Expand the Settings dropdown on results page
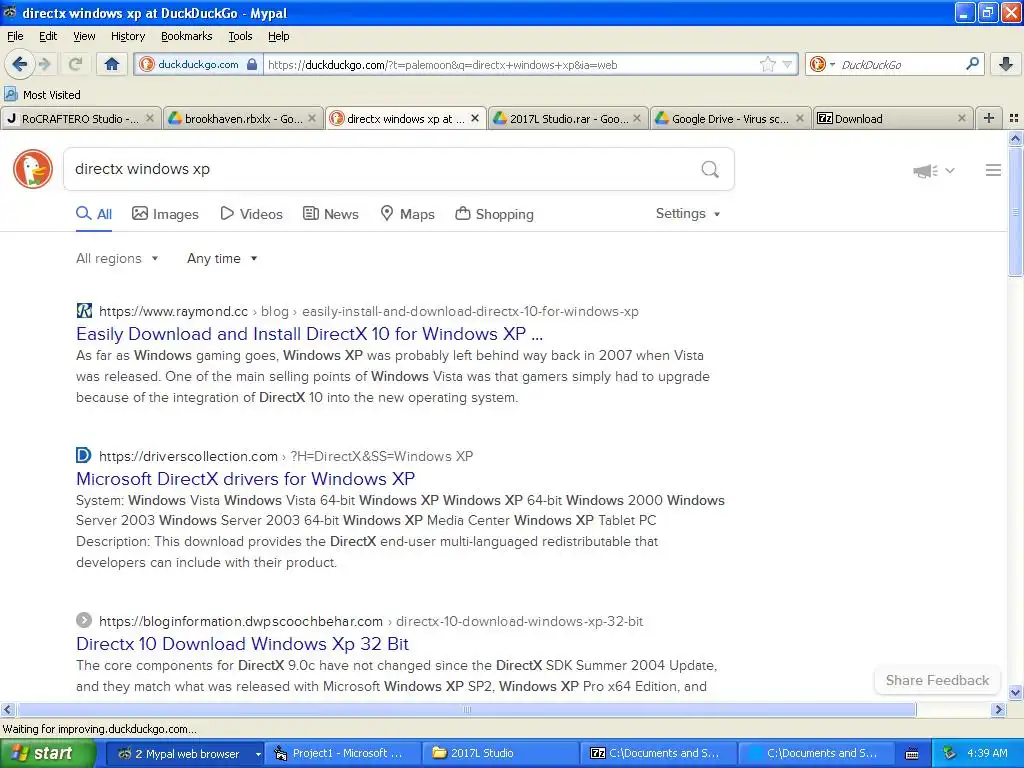 pyautogui.click(x=688, y=214)
